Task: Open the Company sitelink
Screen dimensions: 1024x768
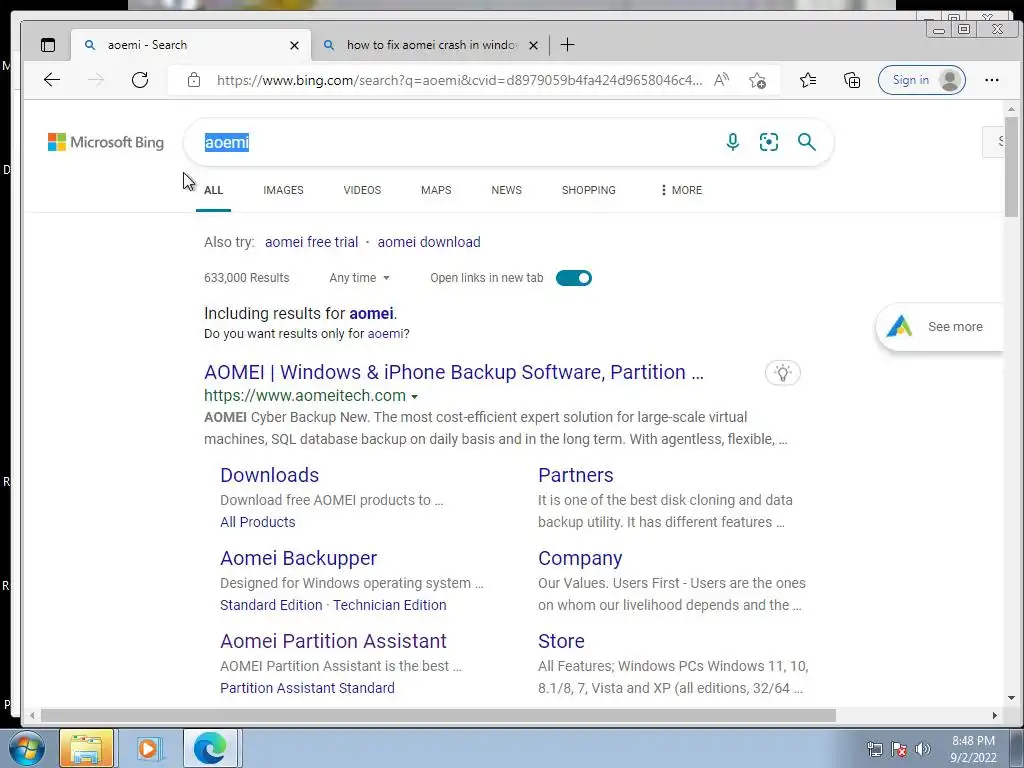Action: pos(580,558)
